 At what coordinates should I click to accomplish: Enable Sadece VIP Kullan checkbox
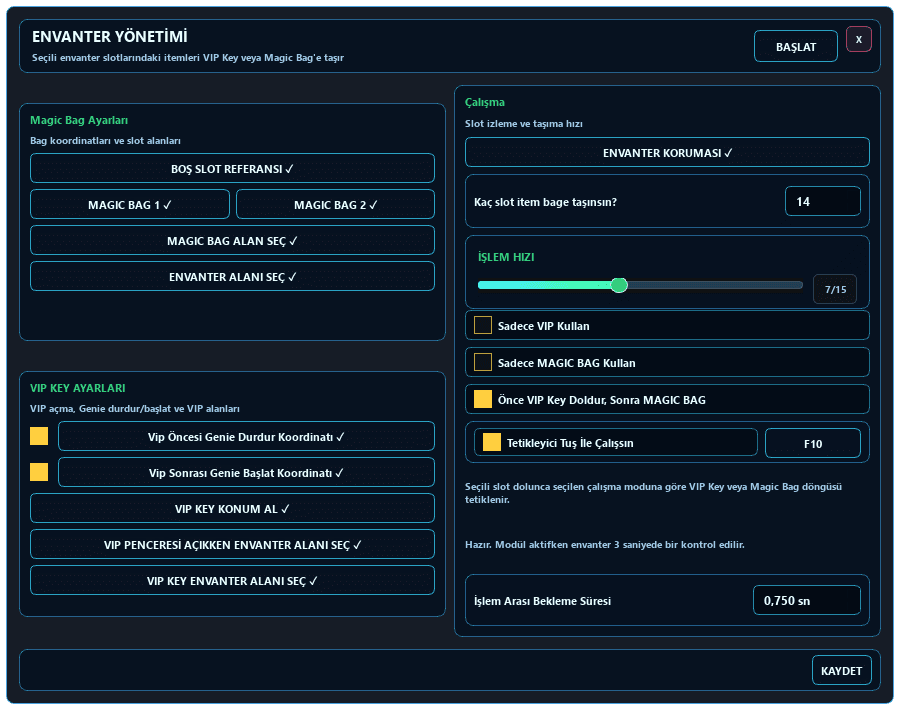tap(483, 325)
